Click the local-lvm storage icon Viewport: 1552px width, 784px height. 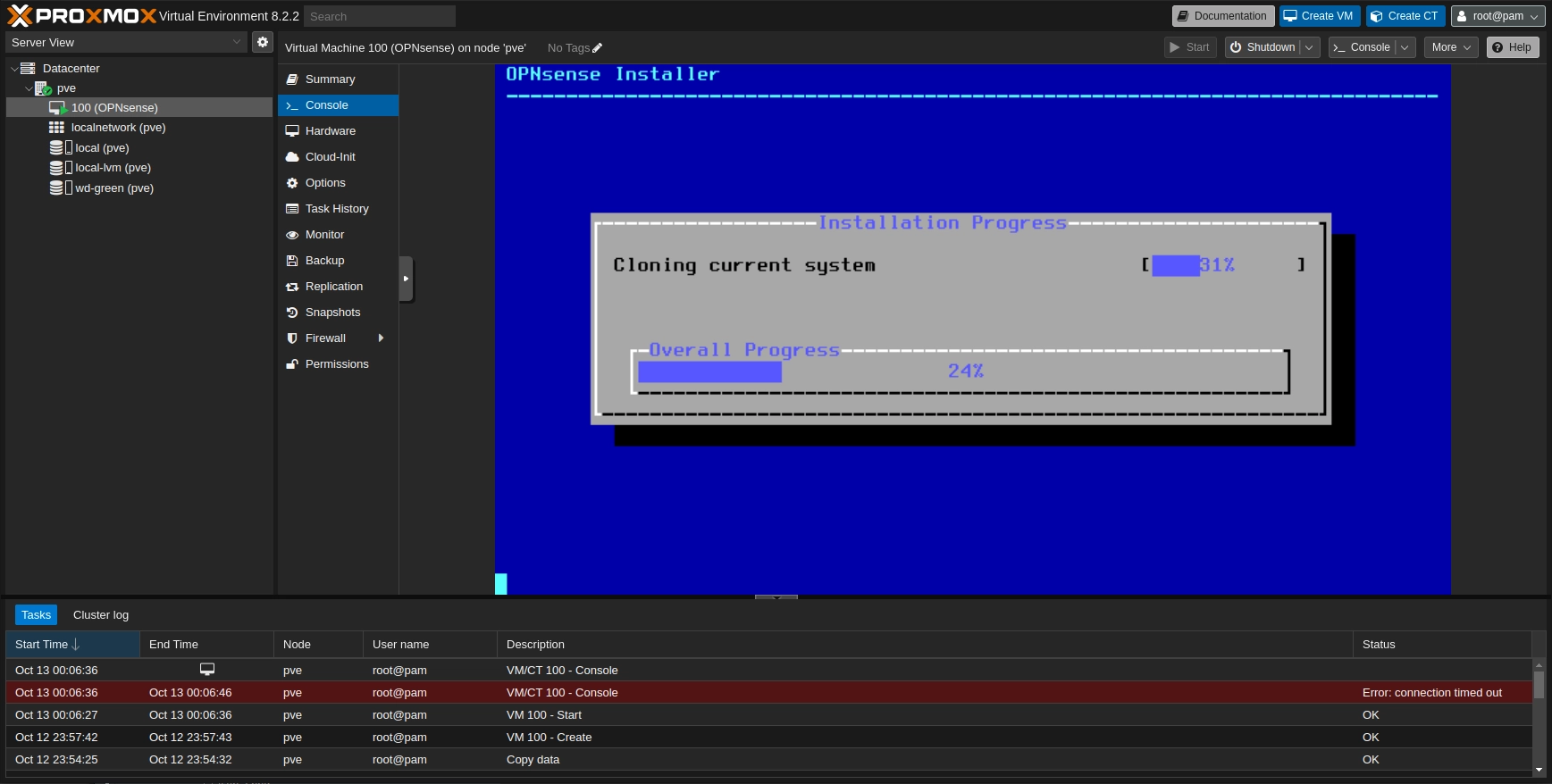61,168
